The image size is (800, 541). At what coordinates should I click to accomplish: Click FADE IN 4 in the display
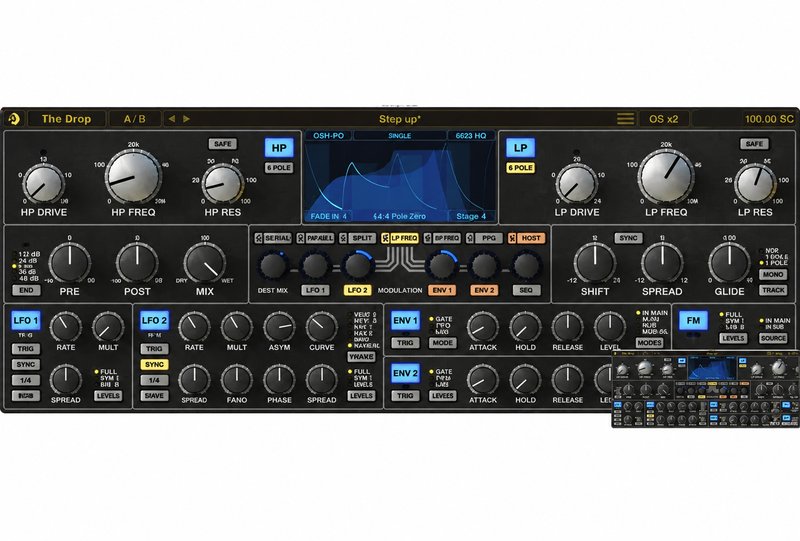coord(329,216)
